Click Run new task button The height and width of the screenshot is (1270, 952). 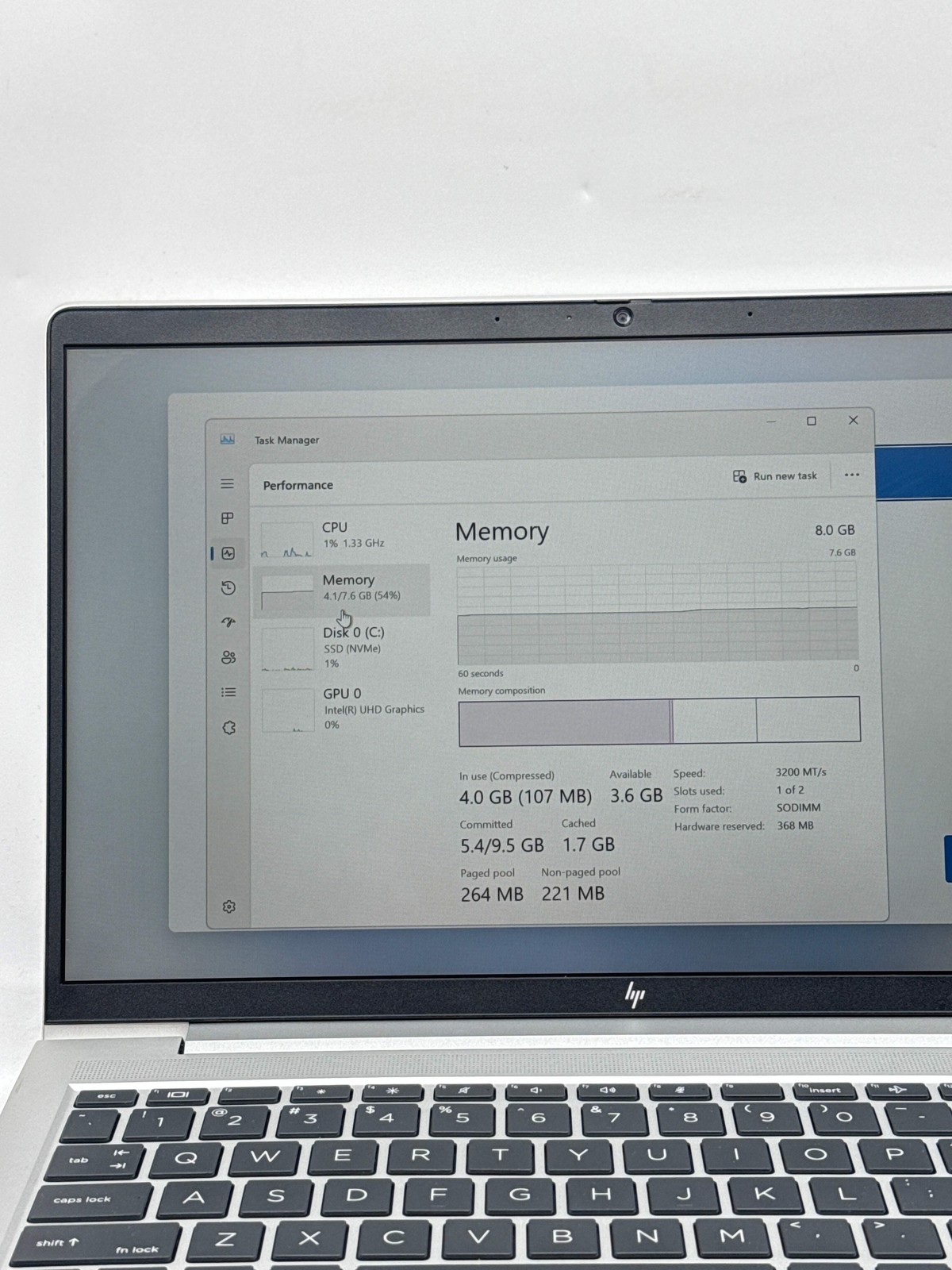[775, 476]
